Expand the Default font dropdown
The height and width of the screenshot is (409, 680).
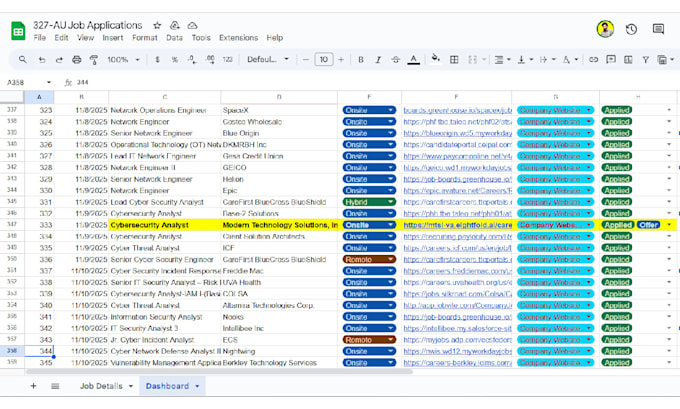[268, 59]
